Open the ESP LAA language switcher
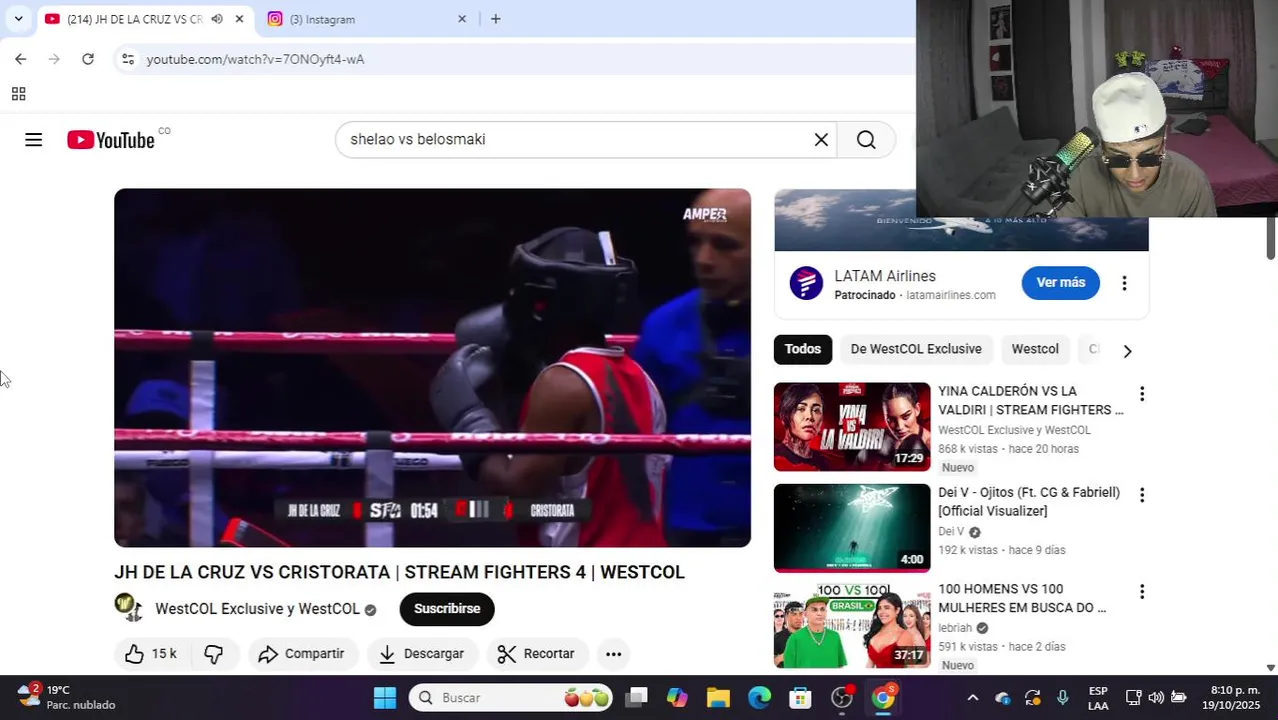Viewport: 1278px width, 720px height. point(1098,698)
